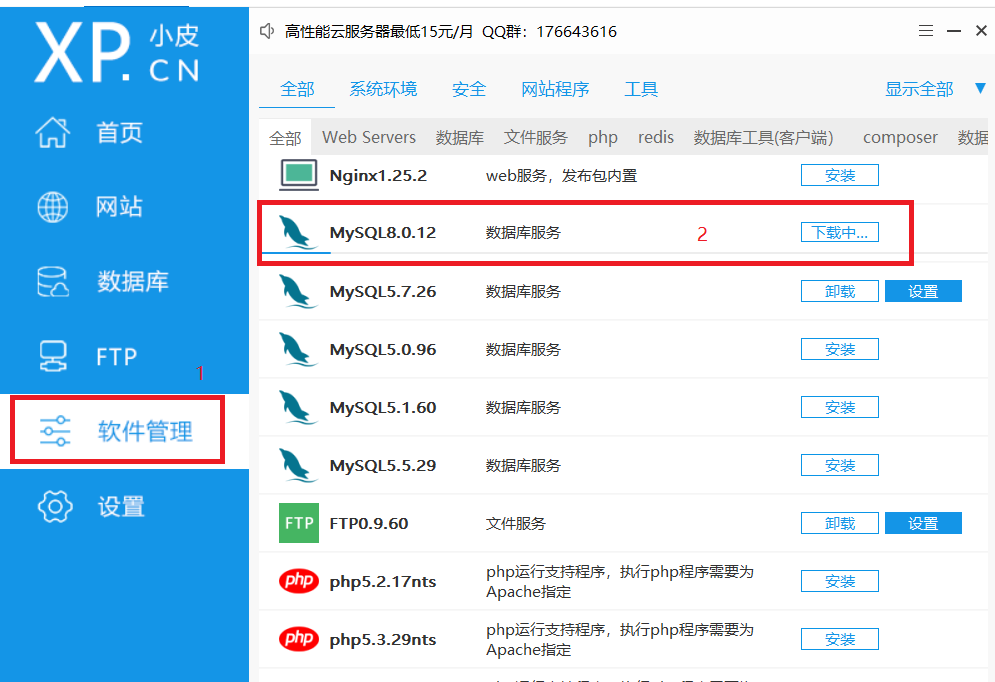
Task: Click the php5.2.17nts red php icon
Action: click(299, 580)
